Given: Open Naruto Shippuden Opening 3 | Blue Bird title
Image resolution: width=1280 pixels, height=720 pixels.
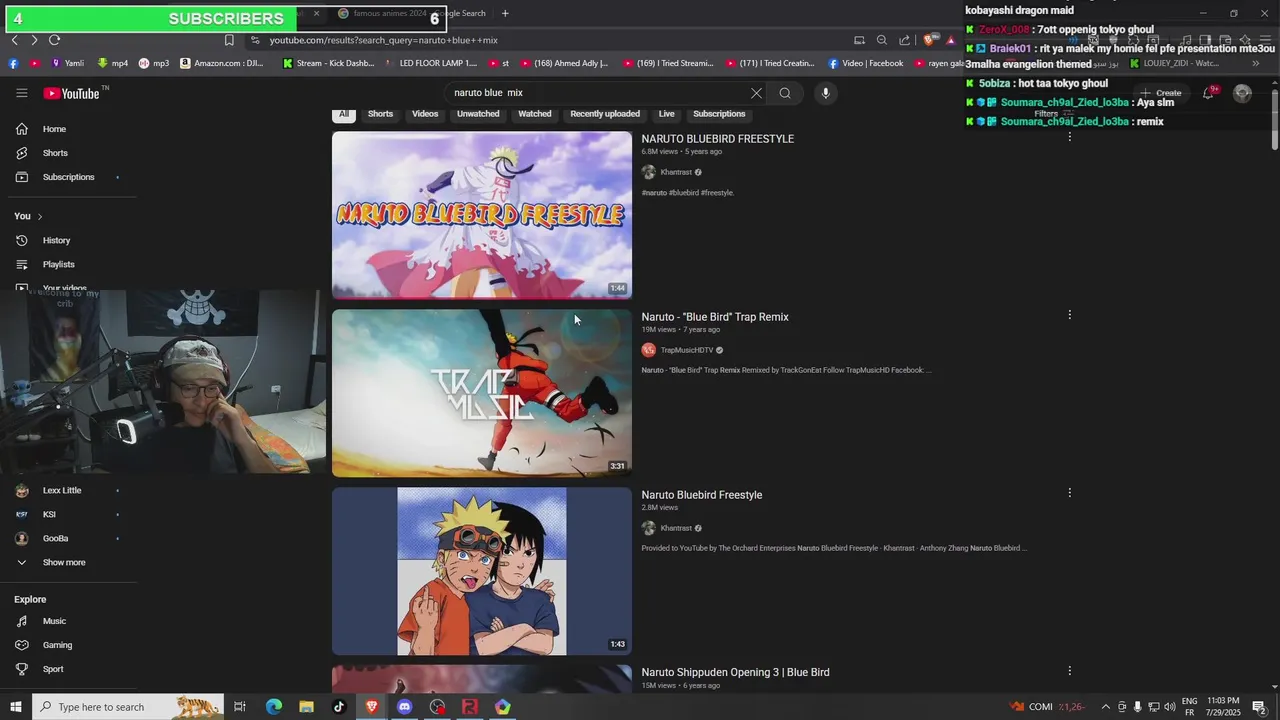Looking at the screenshot, I should [x=735, y=672].
